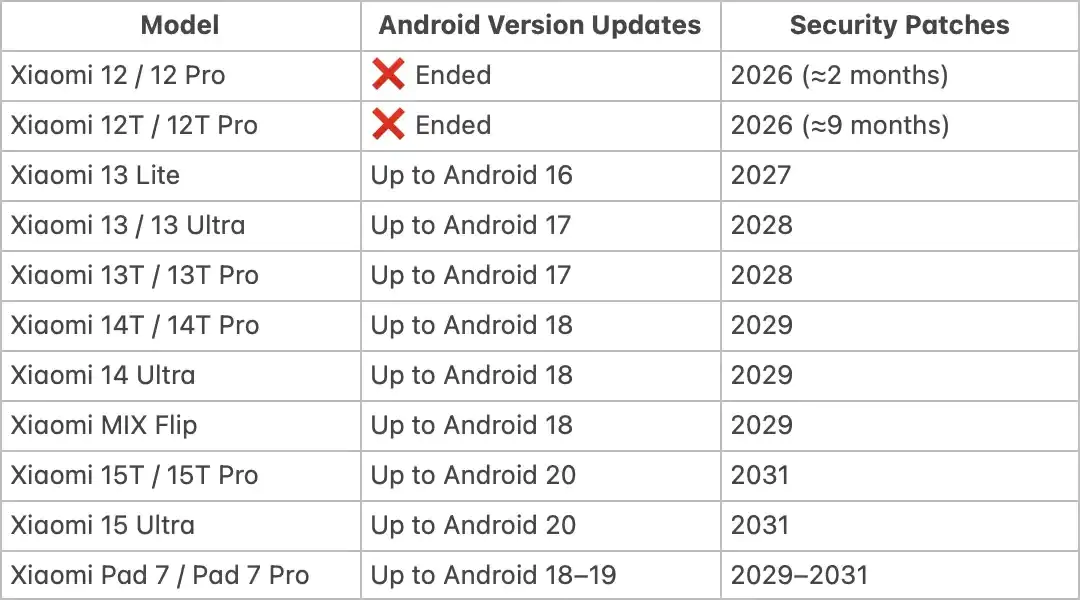Click the red X icon beside Xiaomi 12T / 12T Pro
Image resolution: width=1080 pixels, height=600 pixels.
[388, 125]
